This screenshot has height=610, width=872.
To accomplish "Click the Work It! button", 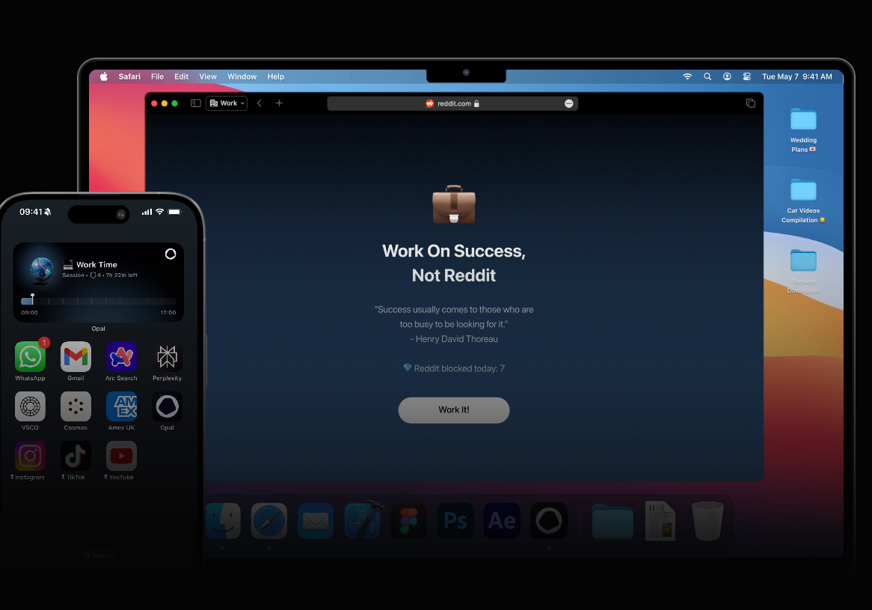I will 454,410.
